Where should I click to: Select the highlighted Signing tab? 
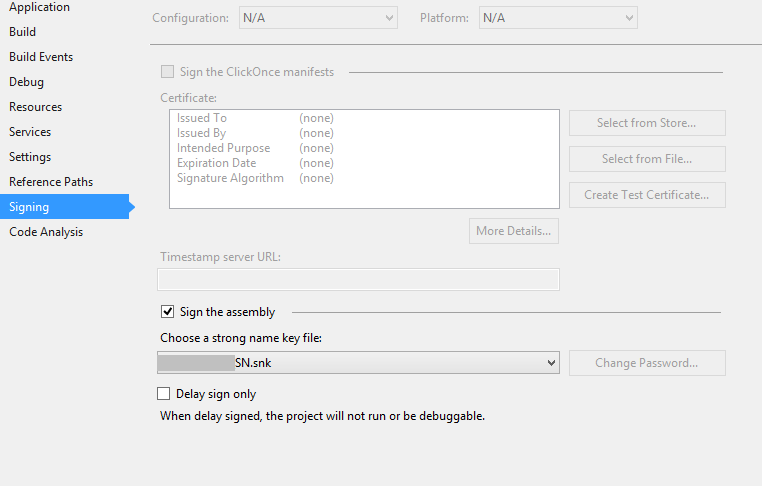click(65, 207)
